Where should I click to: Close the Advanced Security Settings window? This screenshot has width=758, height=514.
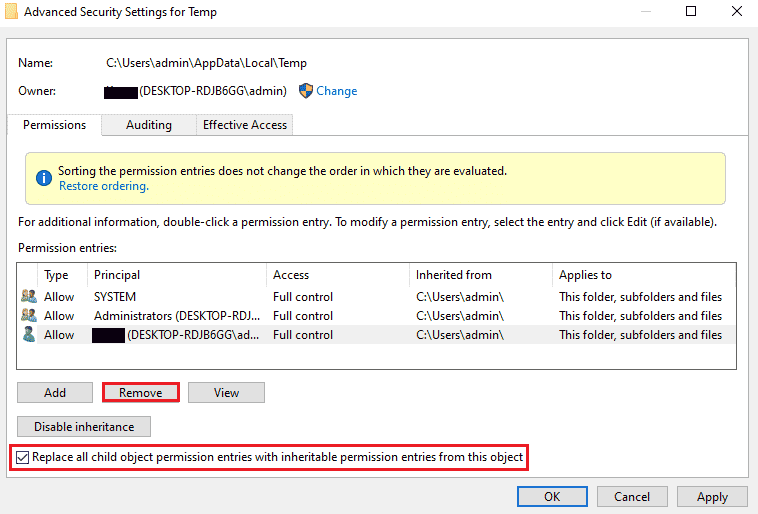coord(737,11)
